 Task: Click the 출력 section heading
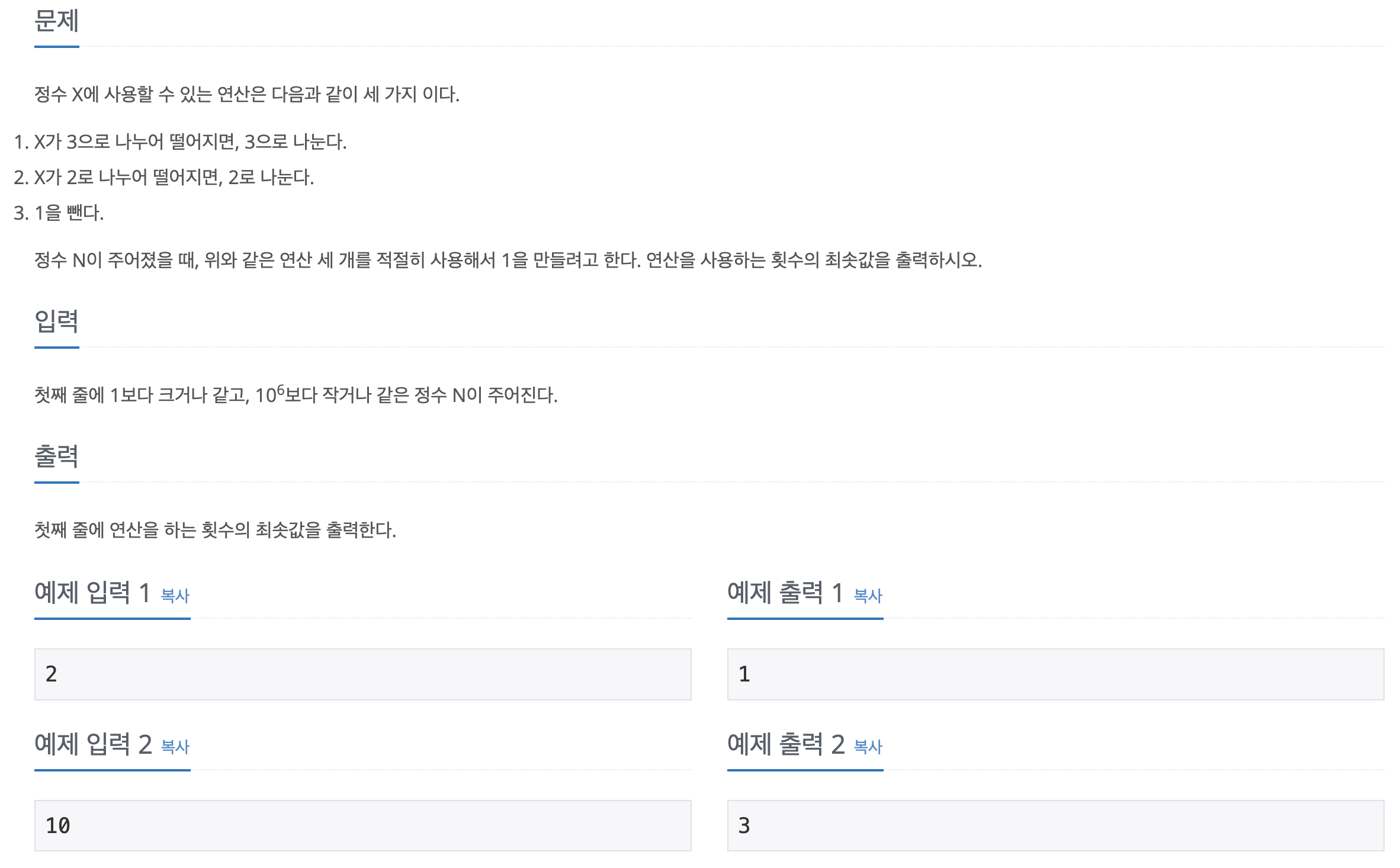point(57,456)
